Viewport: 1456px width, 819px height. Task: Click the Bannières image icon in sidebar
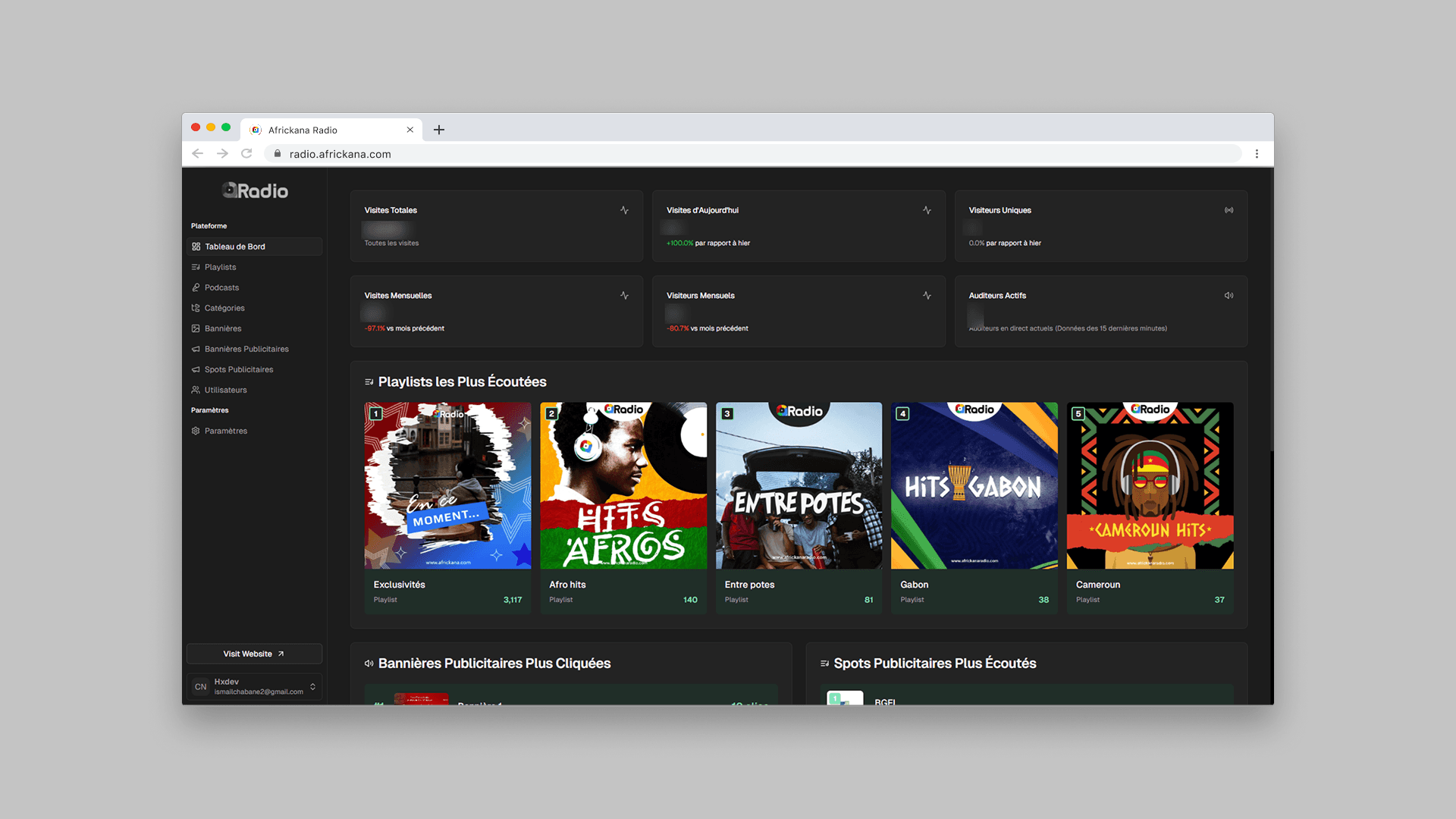196,328
